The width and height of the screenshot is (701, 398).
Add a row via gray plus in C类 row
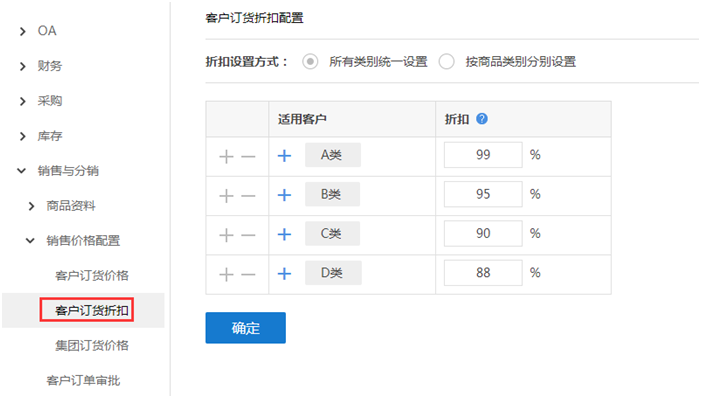[227, 235]
